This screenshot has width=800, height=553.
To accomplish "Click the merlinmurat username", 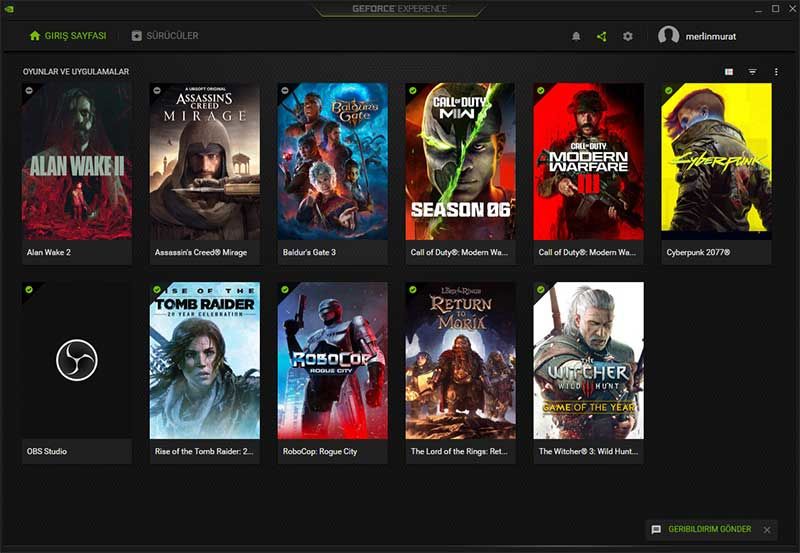I will point(711,36).
